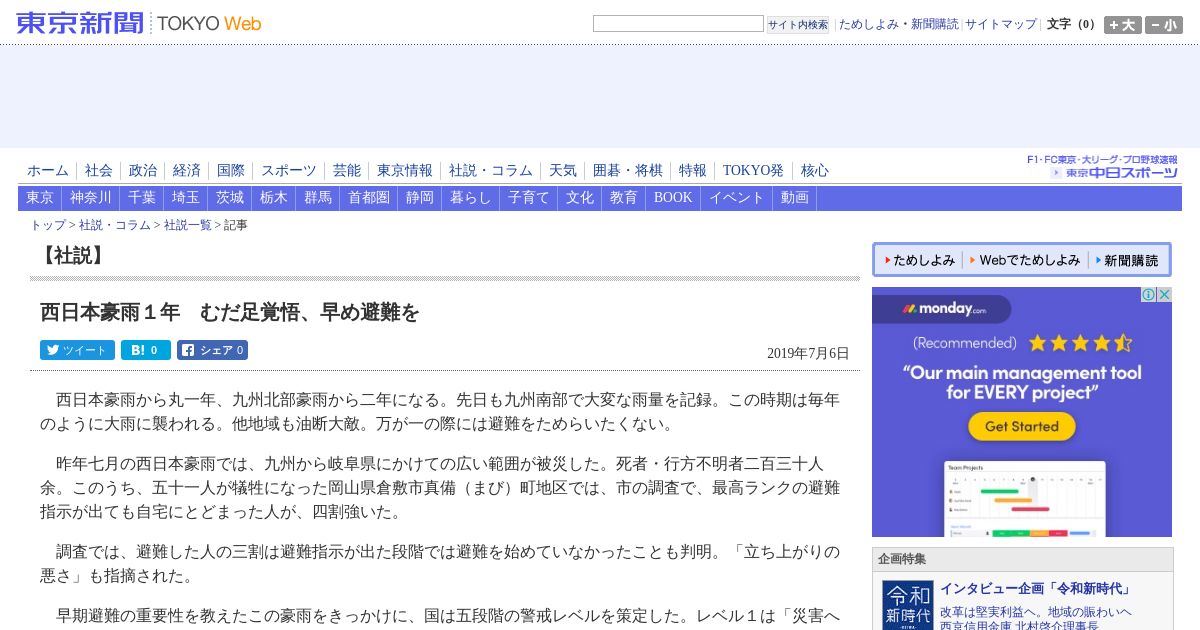Click the トップ breadcrumb link
Screen dimensions: 1200x630
[48, 225]
